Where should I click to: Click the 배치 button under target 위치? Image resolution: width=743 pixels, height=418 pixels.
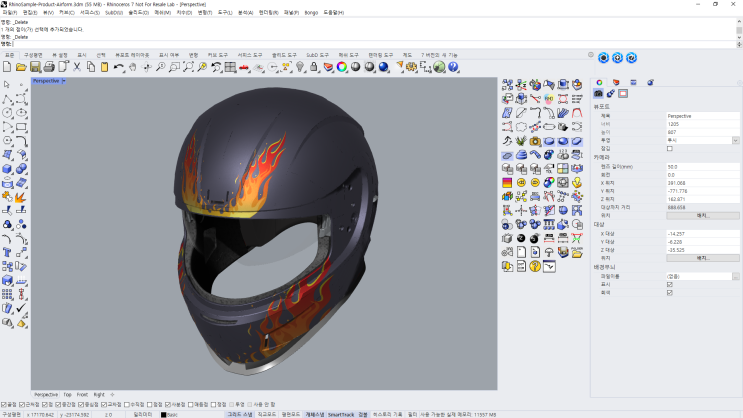coord(703,258)
